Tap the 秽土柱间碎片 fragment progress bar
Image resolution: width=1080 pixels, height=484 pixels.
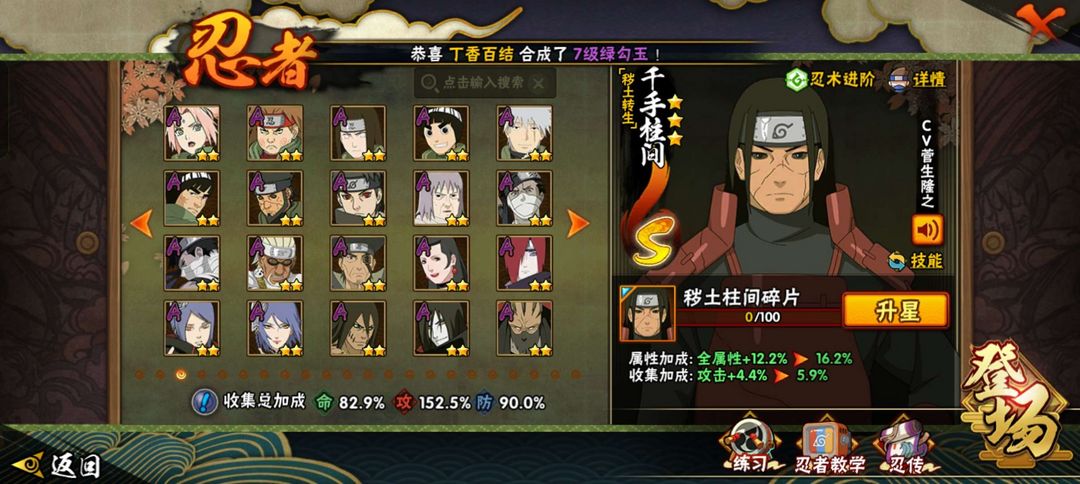(758, 317)
